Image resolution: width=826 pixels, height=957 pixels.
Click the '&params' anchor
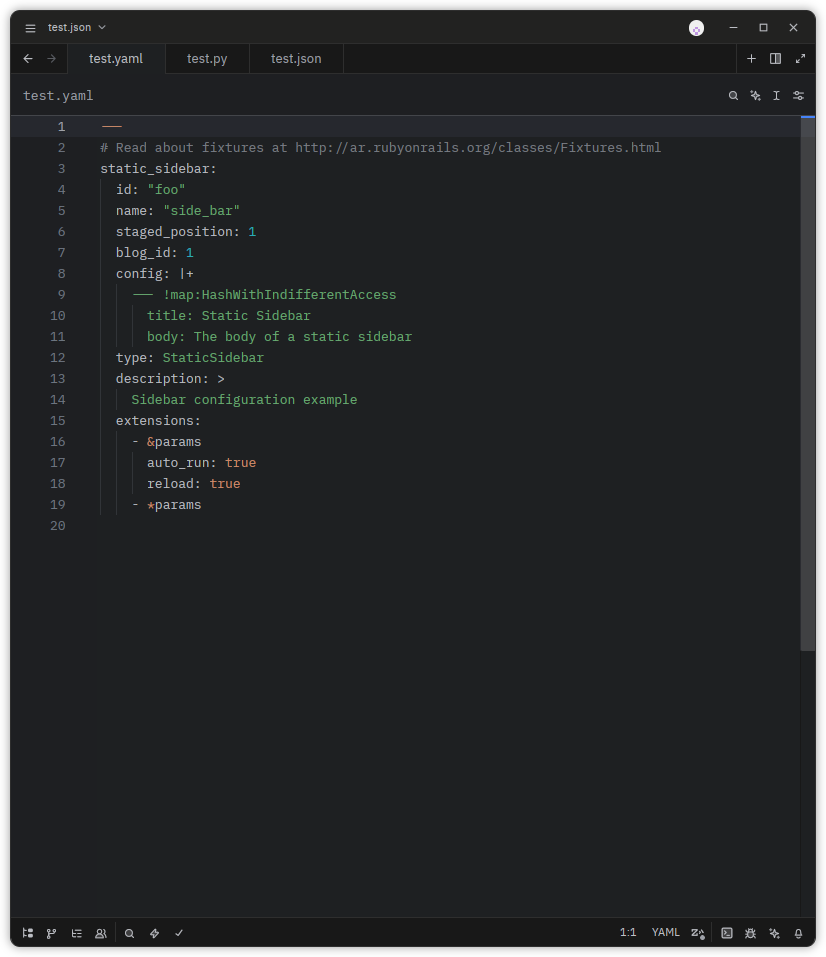click(x=174, y=442)
